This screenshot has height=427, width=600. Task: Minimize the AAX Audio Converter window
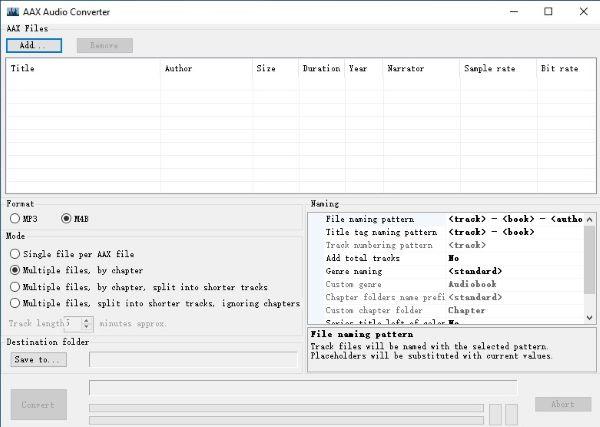coord(514,11)
